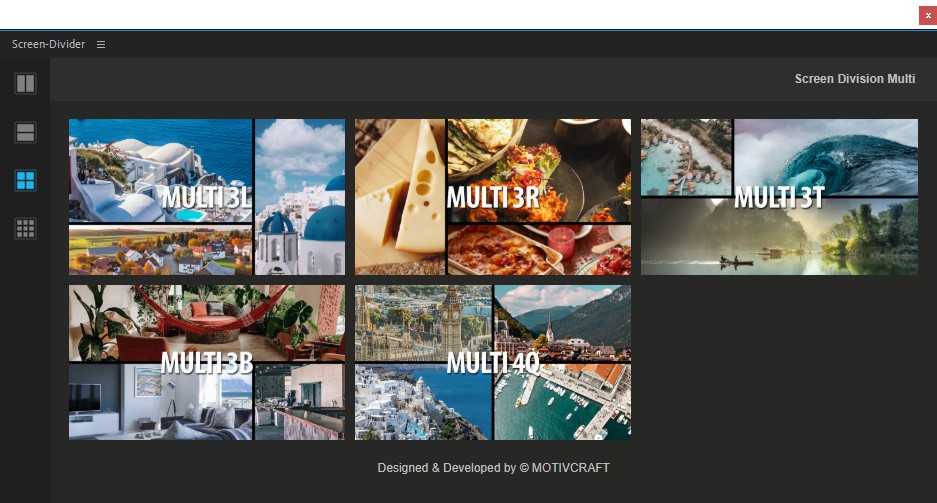Image resolution: width=937 pixels, height=503 pixels.
Task: Select the horizontal two-row split icon
Action: pos(25,132)
